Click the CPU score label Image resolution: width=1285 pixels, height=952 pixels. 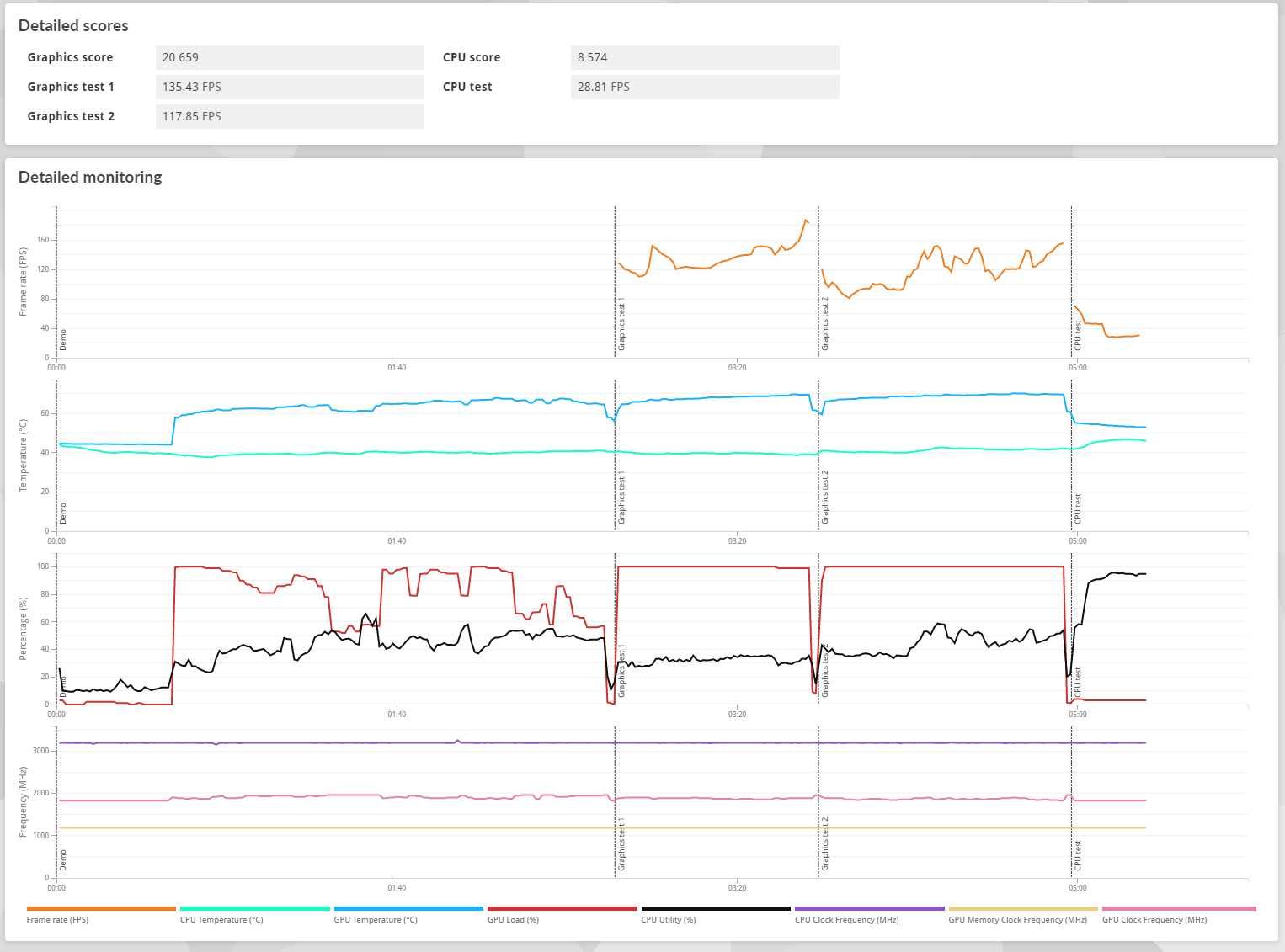(472, 57)
